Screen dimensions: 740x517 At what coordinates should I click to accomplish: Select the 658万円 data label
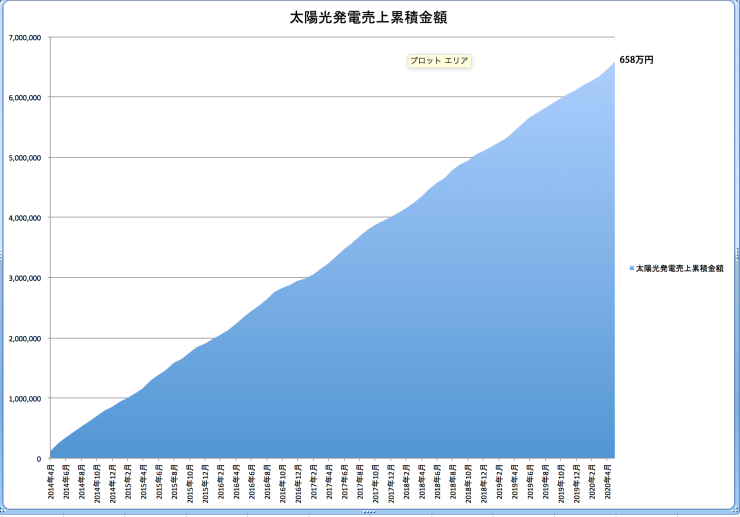pyautogui.click(x=636, y=60)
